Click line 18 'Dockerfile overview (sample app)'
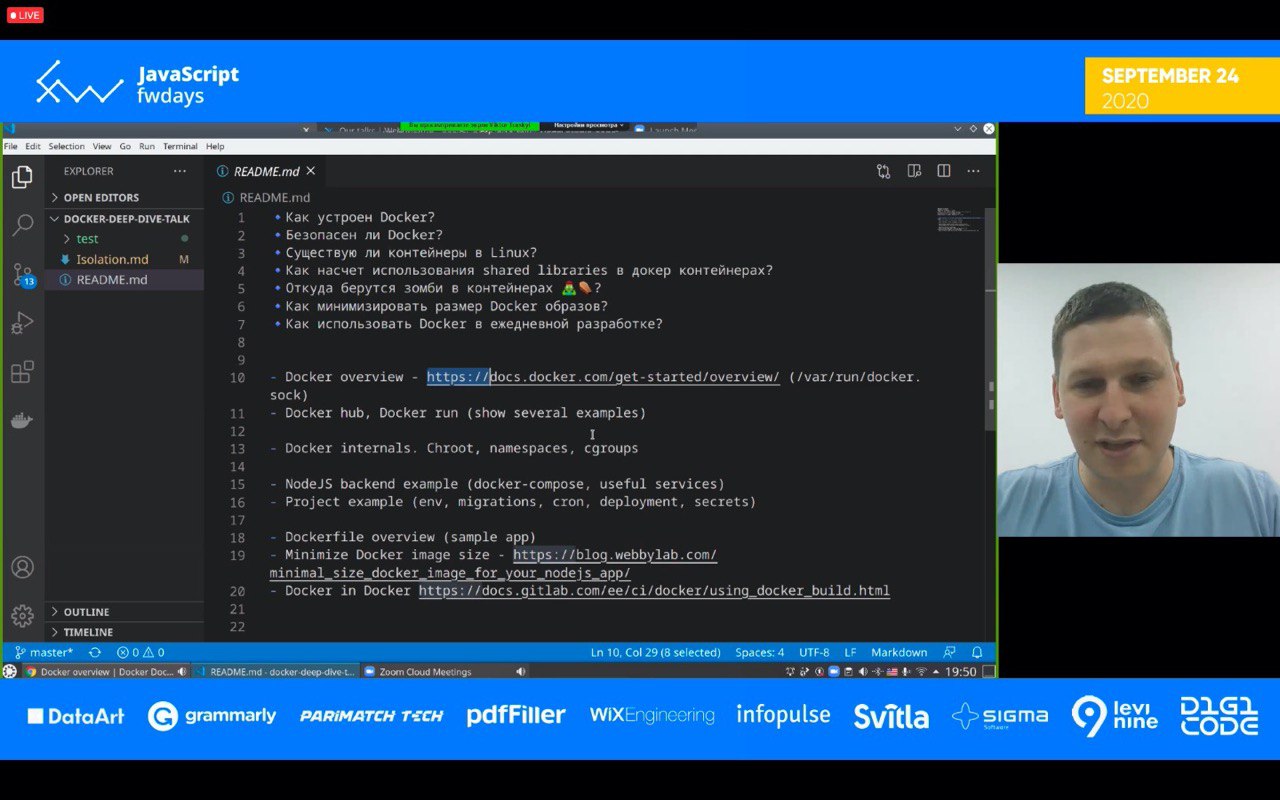Viewport: 1280px width, 800px height. tap(410, 537)
